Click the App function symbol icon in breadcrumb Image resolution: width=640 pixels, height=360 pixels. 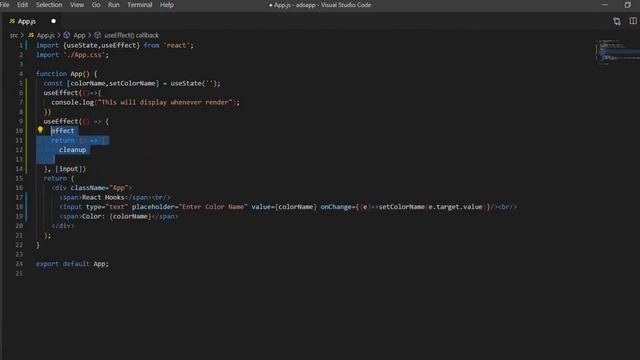point(67,36)
